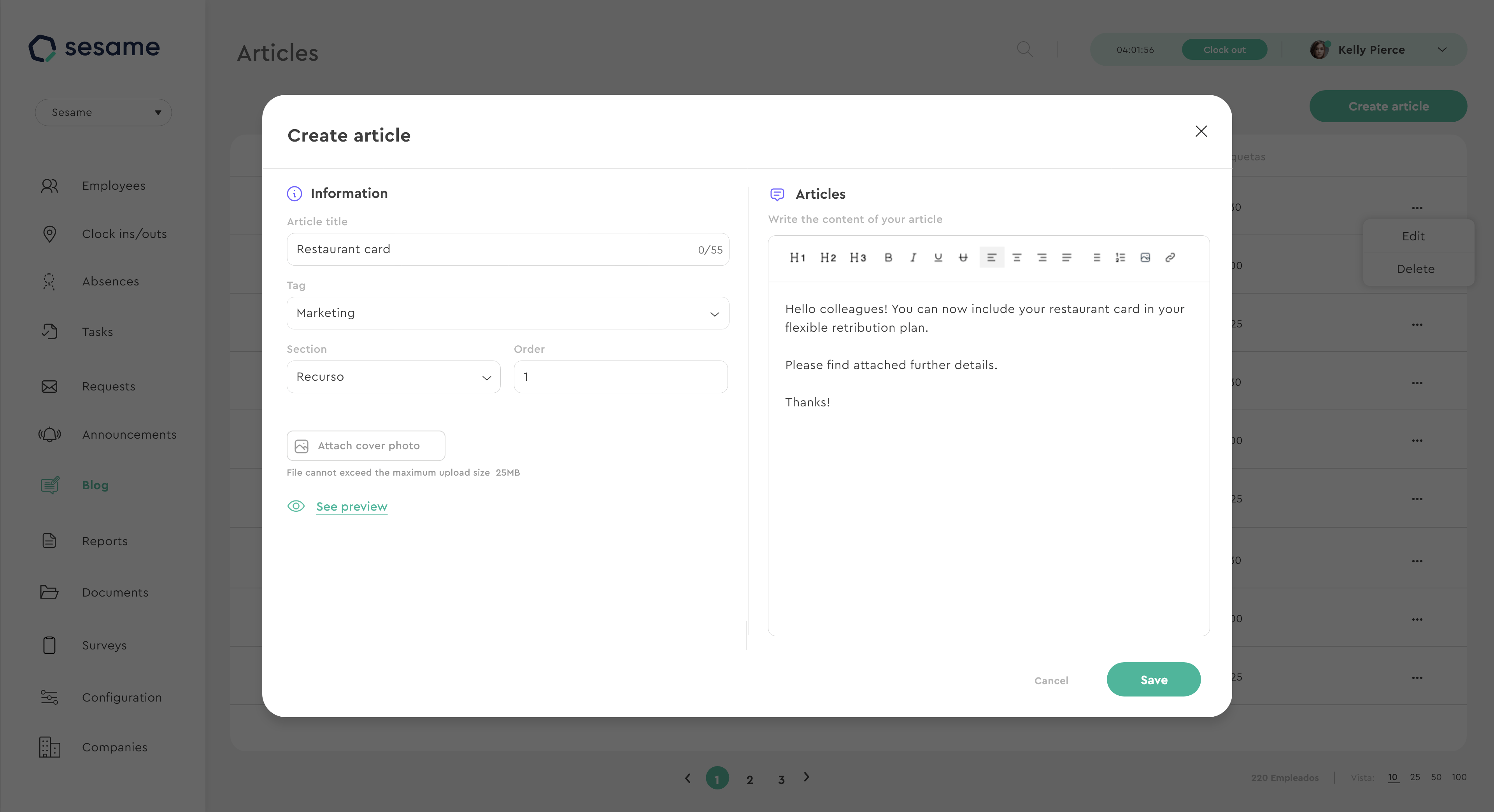Screen dimensions: 1494x812
Task: Toggle italic formatting in the article editor
Action: tap(913, 257)
